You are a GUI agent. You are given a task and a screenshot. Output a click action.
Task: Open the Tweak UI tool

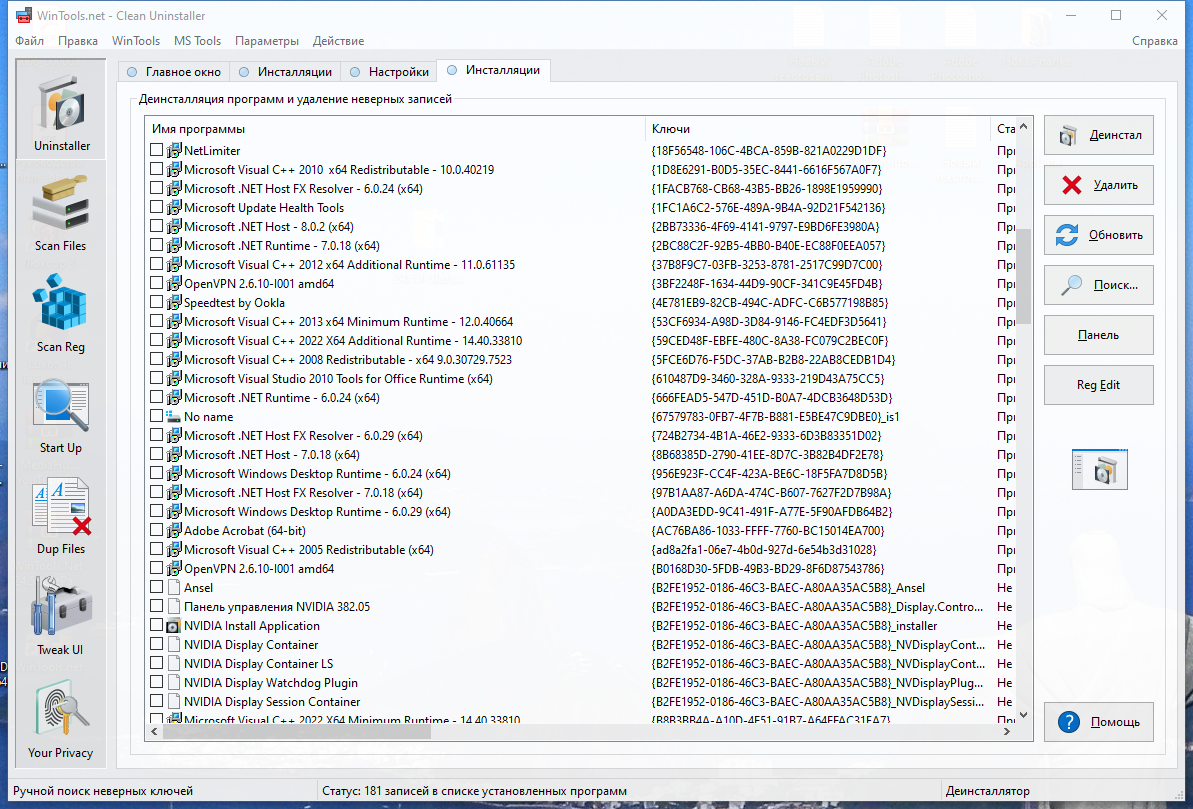60,617
